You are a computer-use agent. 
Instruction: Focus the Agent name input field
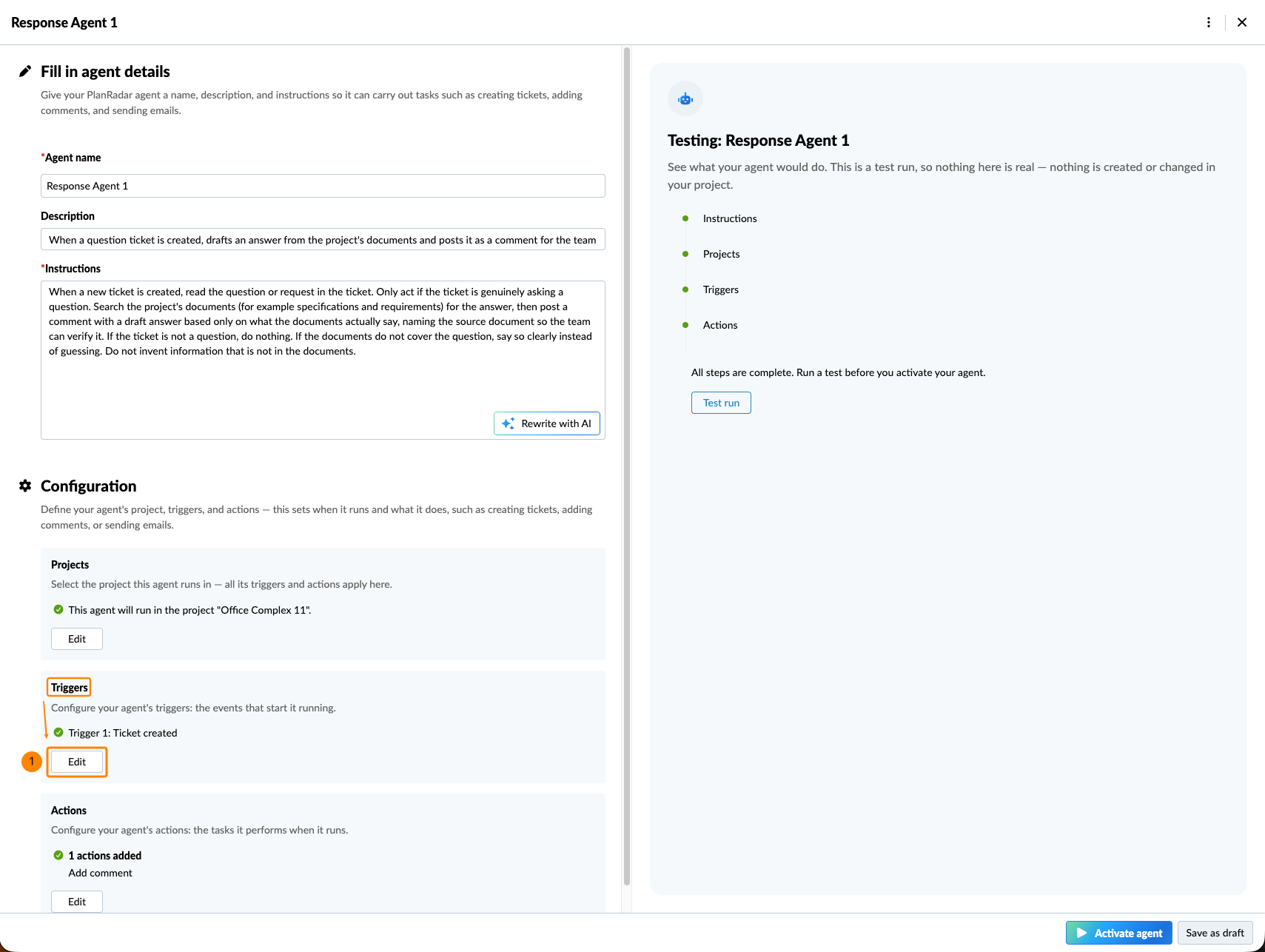(x=323, y=186)
